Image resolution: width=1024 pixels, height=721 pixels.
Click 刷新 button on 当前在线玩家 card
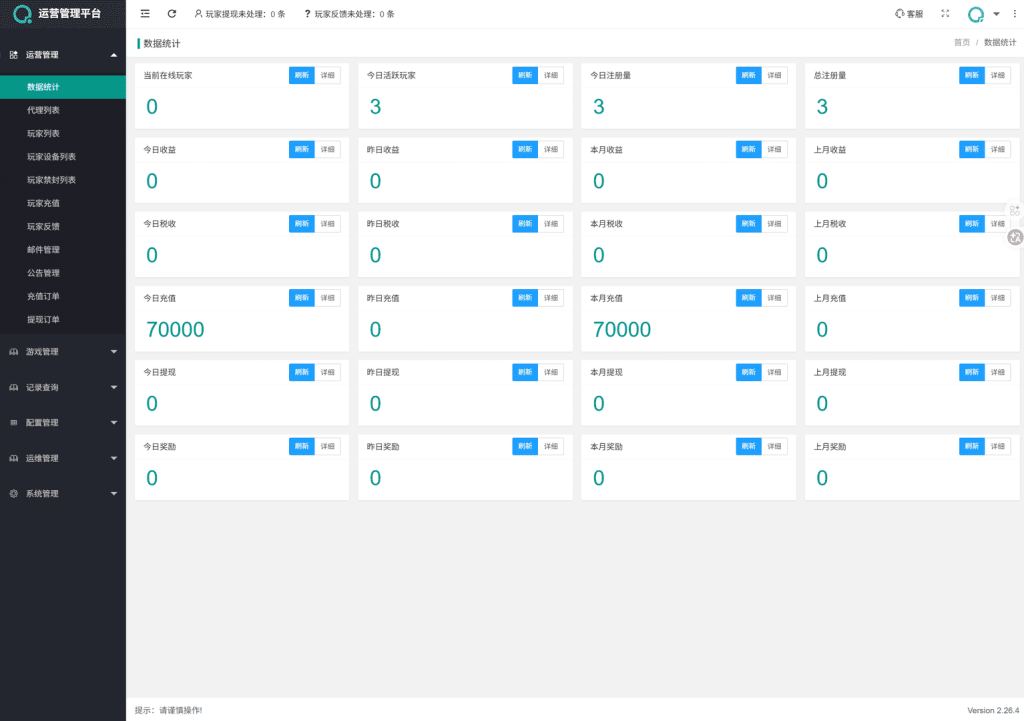point(301,75)
